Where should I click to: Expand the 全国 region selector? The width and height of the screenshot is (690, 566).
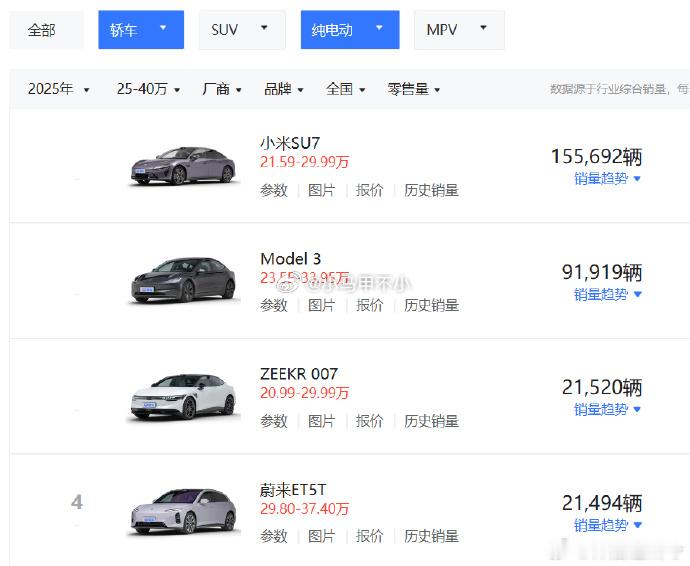(x=345, y=89)
